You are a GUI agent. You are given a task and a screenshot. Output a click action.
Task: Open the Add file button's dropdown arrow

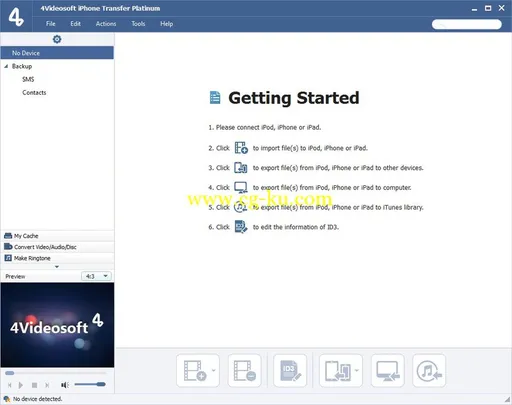[214, 370]
